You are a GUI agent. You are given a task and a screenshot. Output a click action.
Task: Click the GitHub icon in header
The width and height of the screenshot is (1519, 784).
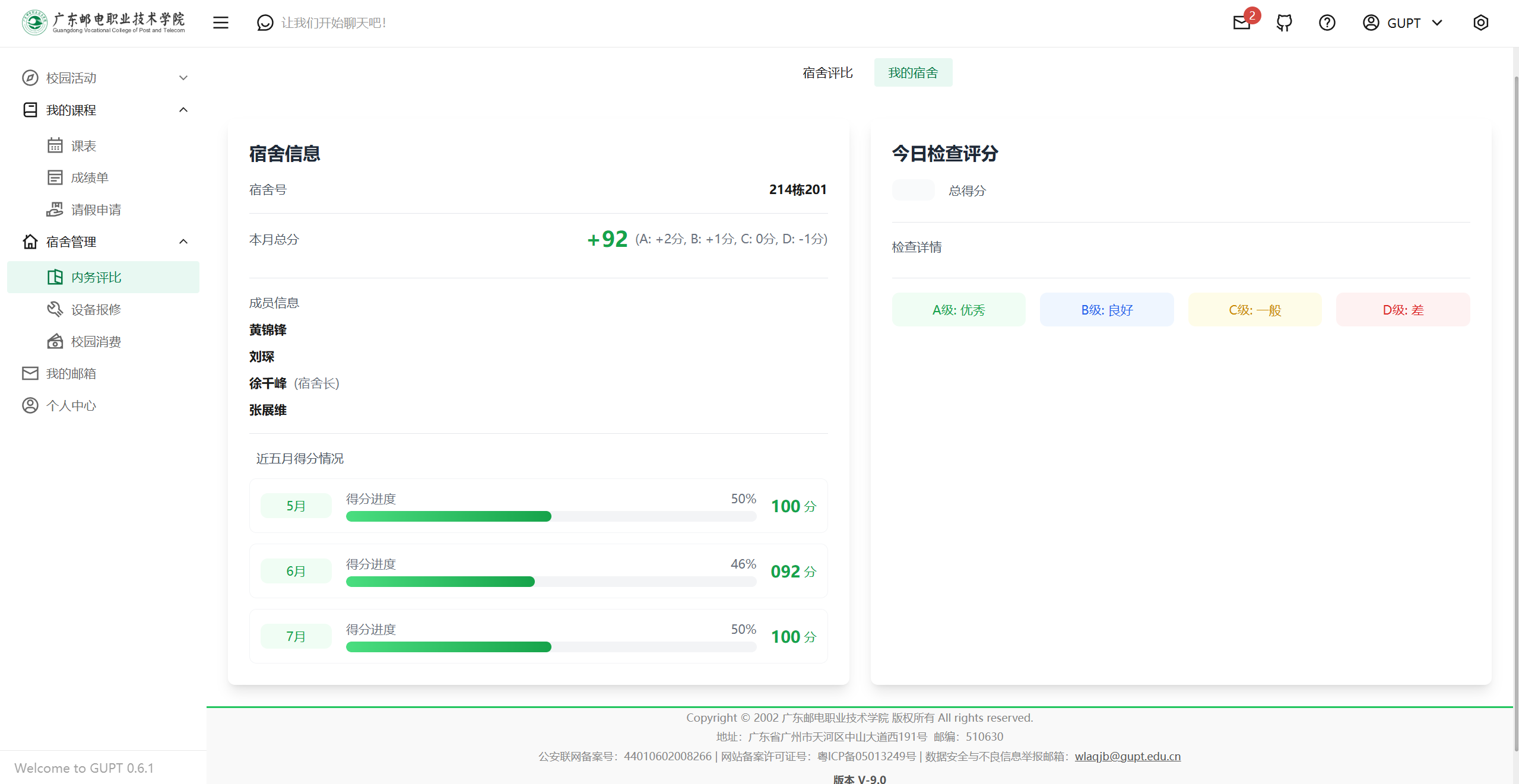tap(1284, 23)
